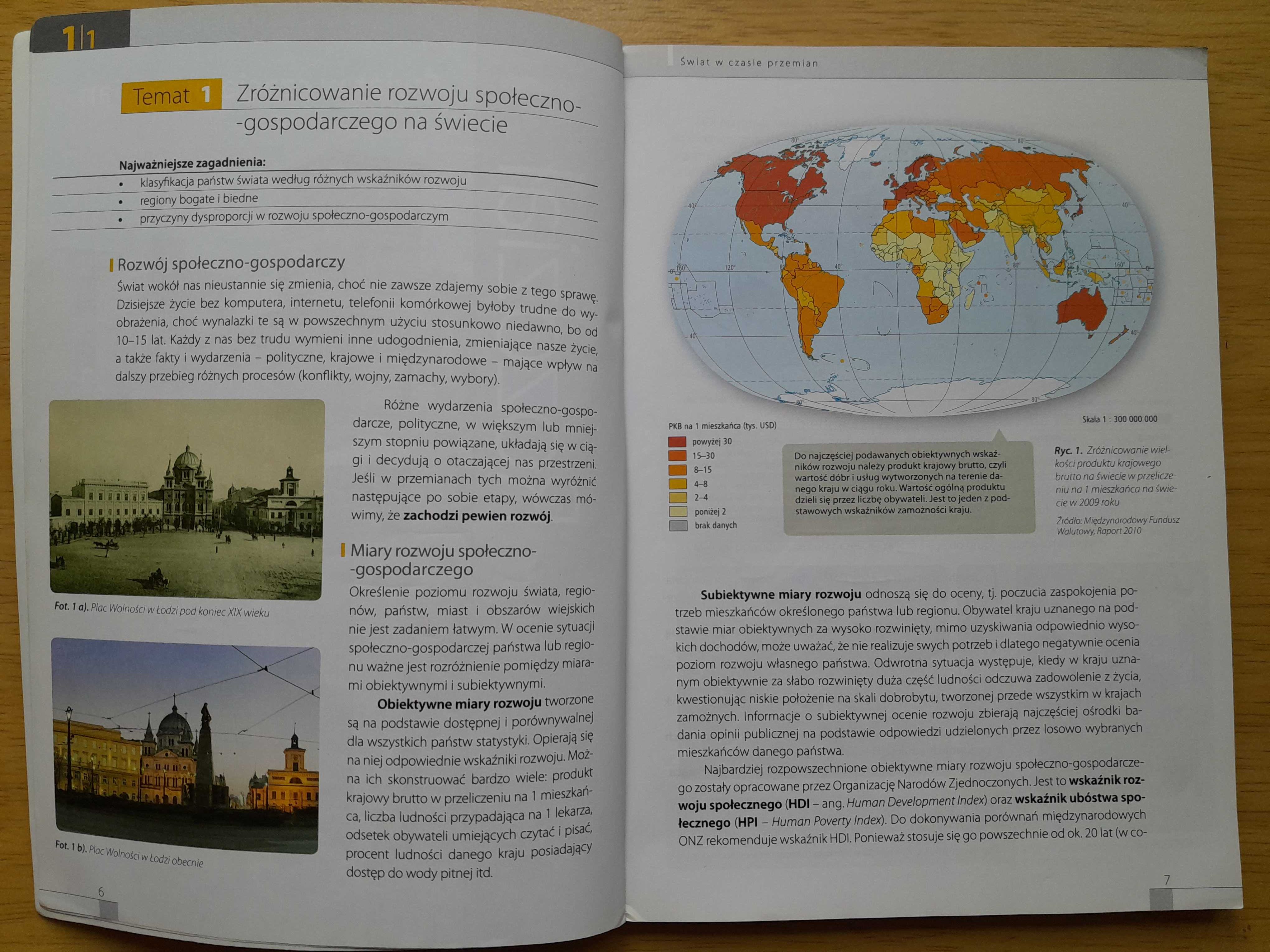Screen dimensions: 1270x952
Task: Click the bold phrase 'zachodzi pewien rozwój'
Action: [x=477, y=515]
